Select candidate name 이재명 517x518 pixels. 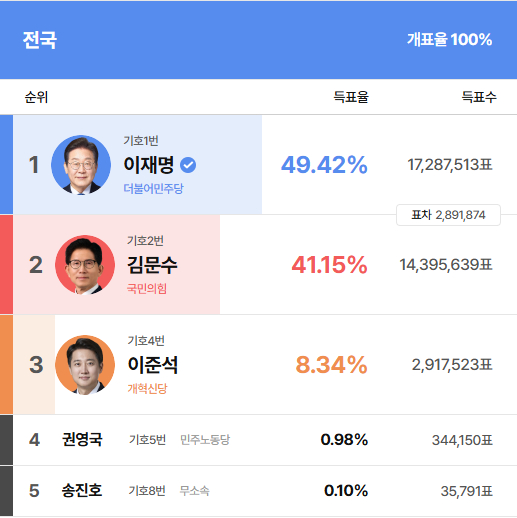click(149, 165)
